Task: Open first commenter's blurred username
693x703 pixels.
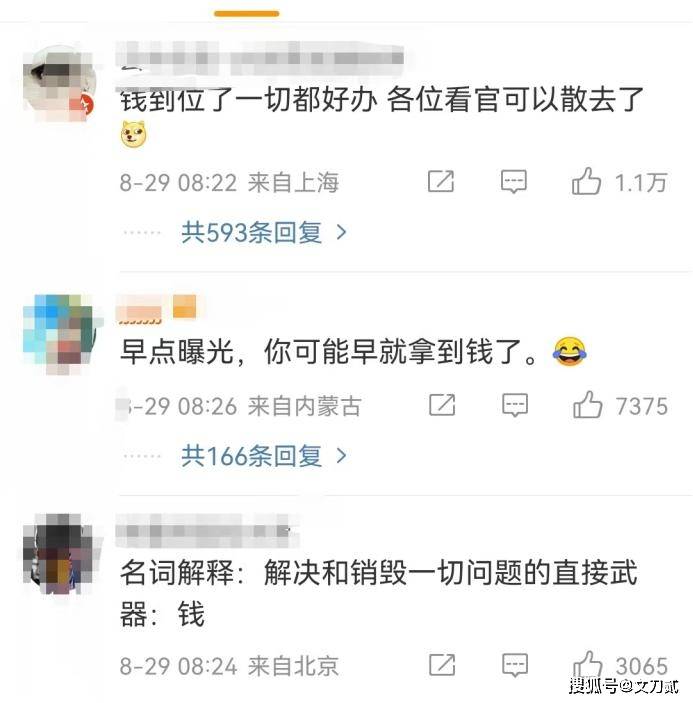Action: tap(260, 59)
